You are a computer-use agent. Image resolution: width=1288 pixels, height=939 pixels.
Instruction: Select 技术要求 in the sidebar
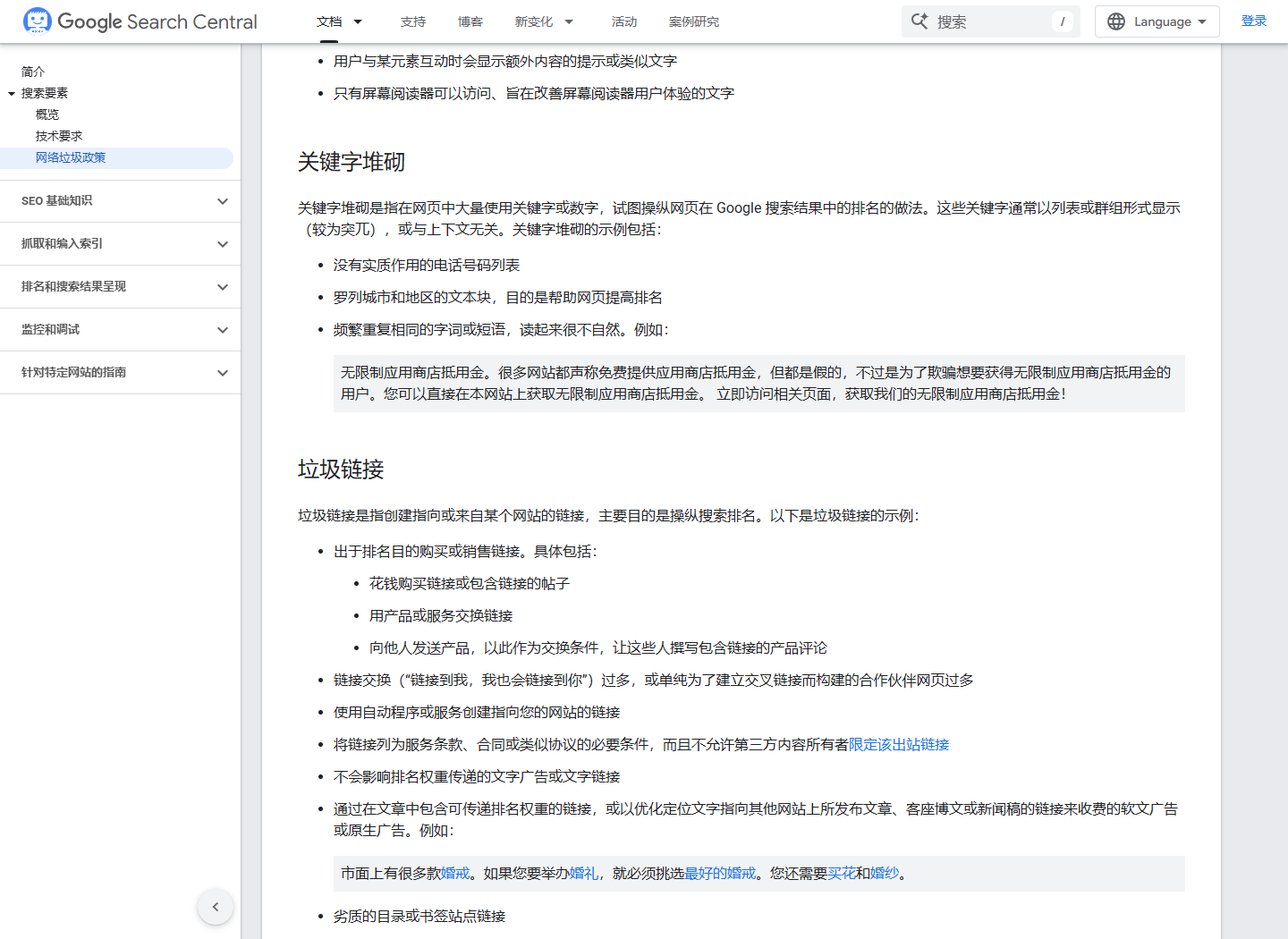59,136
